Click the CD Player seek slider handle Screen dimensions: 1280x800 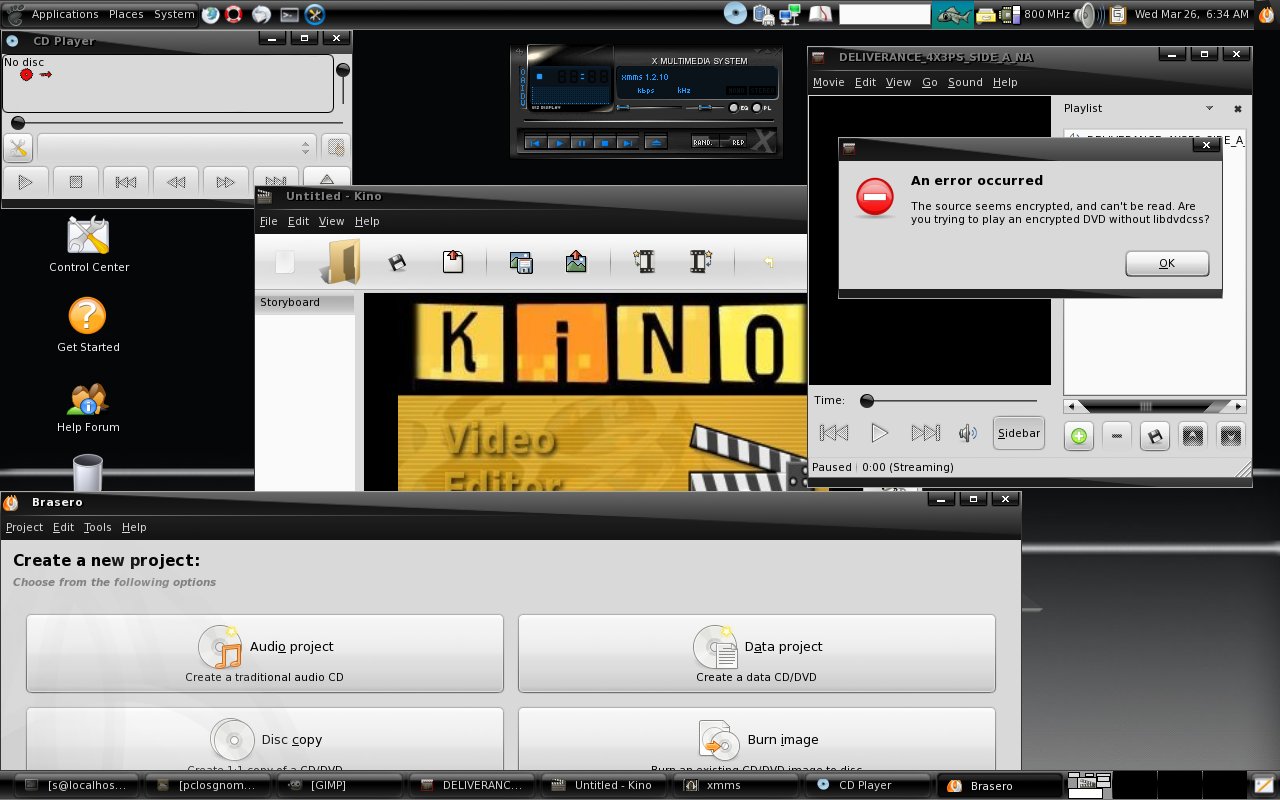tap(18, 123)
